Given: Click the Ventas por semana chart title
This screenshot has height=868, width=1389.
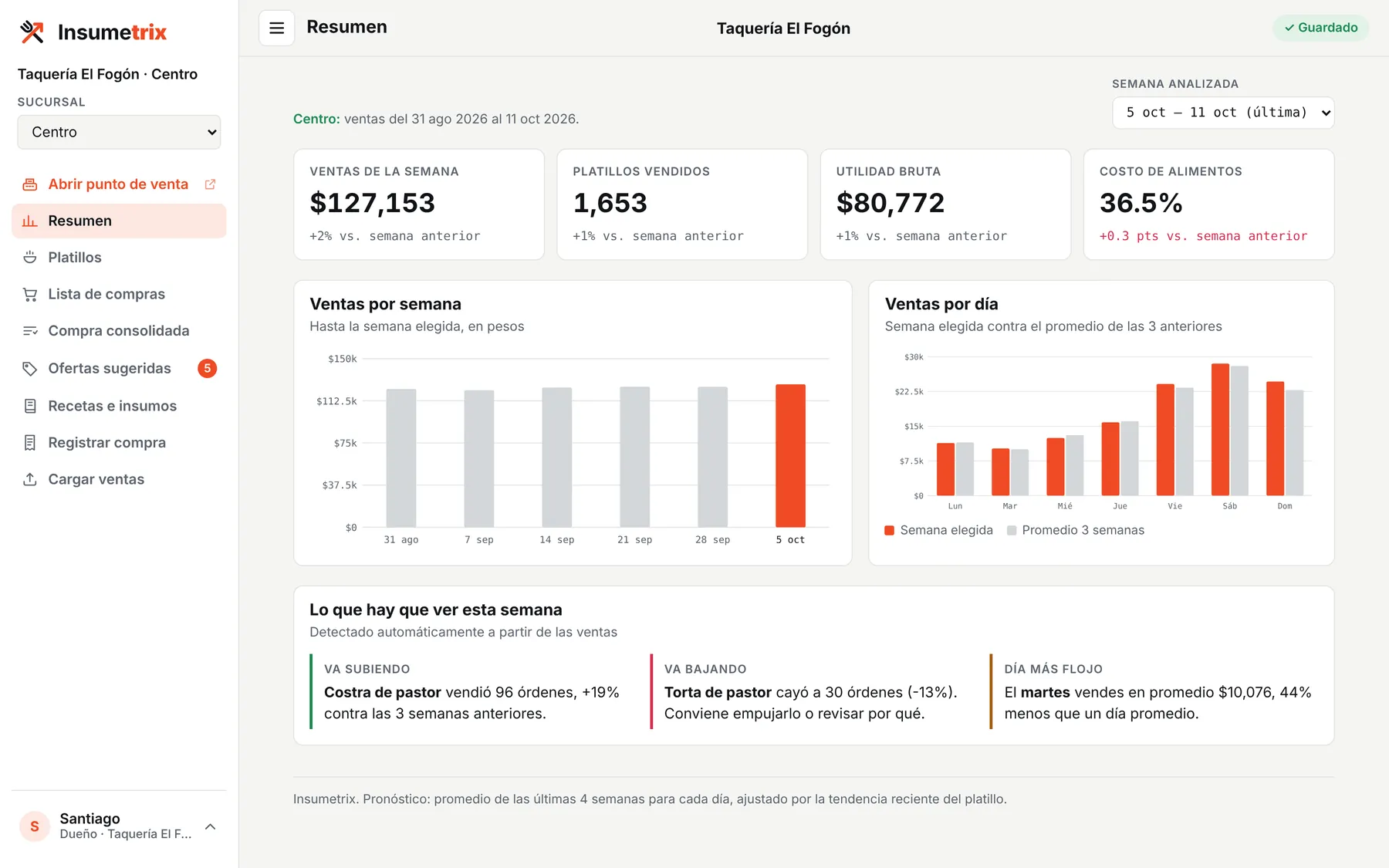Looking at the screenshot, I should (x=386, y=304).
